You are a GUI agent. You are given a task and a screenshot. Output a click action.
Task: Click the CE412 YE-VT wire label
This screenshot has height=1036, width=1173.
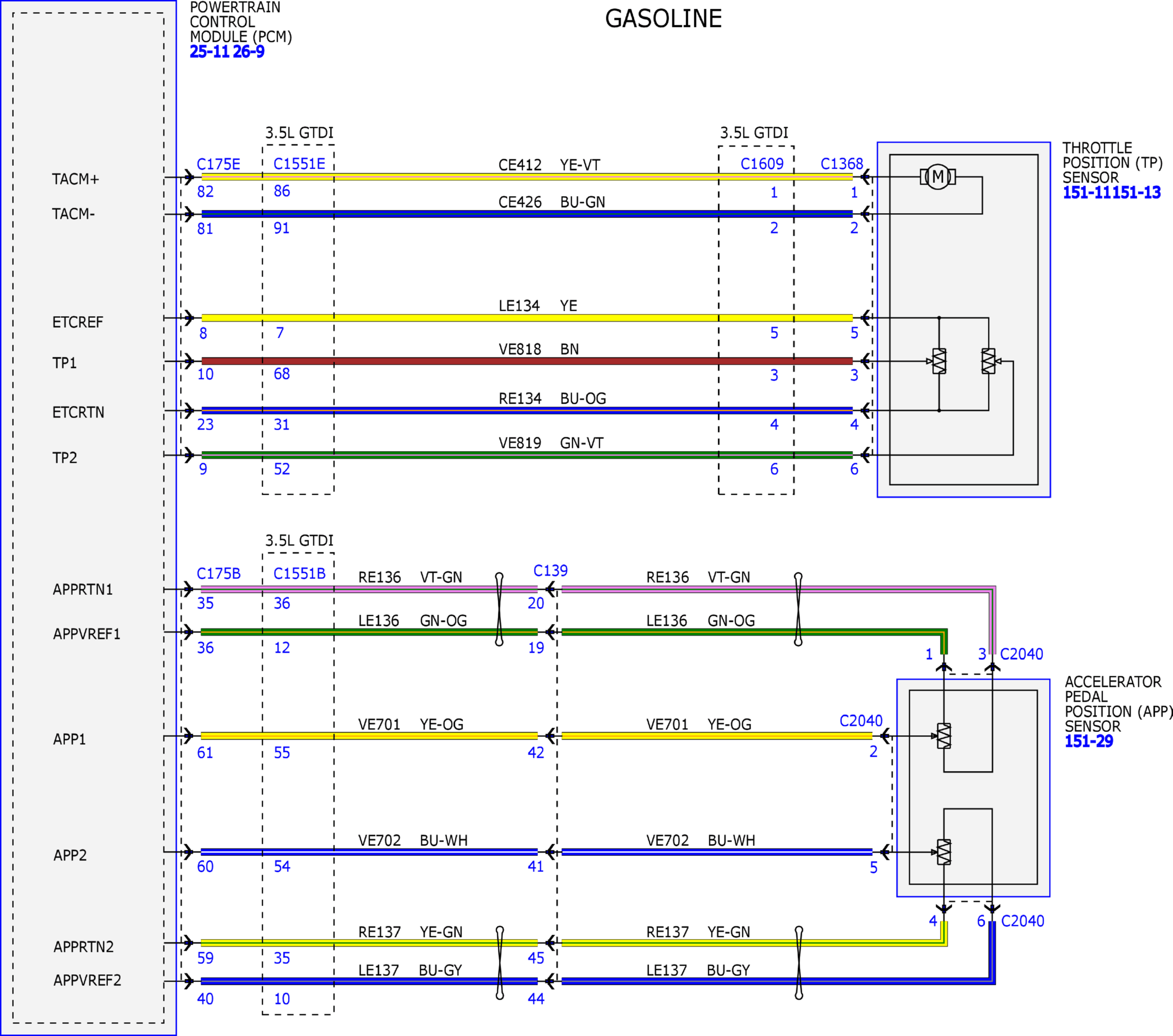point(549,165)
